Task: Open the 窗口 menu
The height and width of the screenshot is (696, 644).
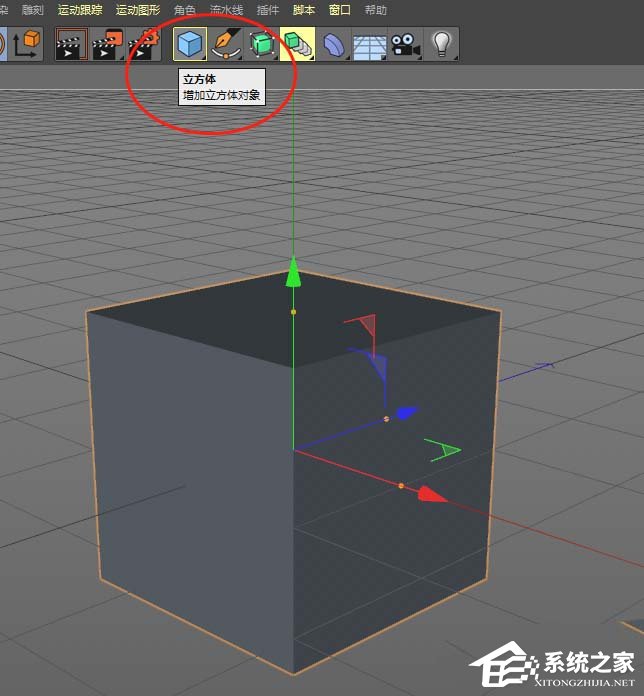Action: coord(340,10)
